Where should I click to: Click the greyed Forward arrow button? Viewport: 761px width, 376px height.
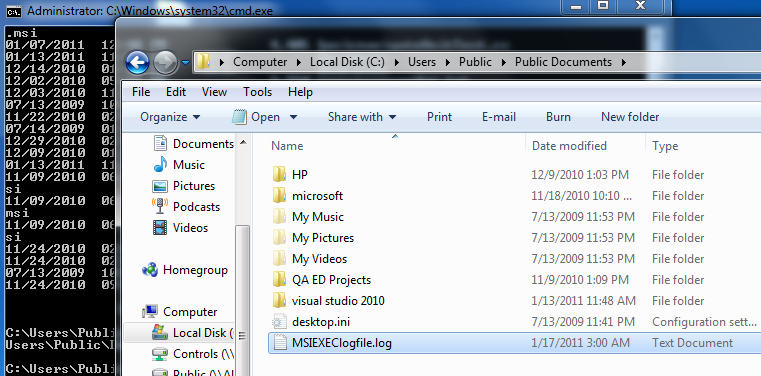(165, 63)
